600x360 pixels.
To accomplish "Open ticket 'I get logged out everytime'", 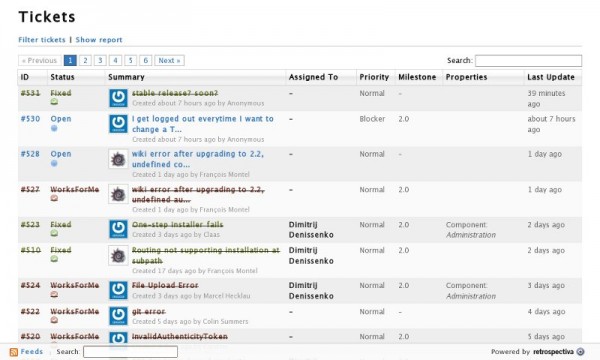I will point(203,124).
